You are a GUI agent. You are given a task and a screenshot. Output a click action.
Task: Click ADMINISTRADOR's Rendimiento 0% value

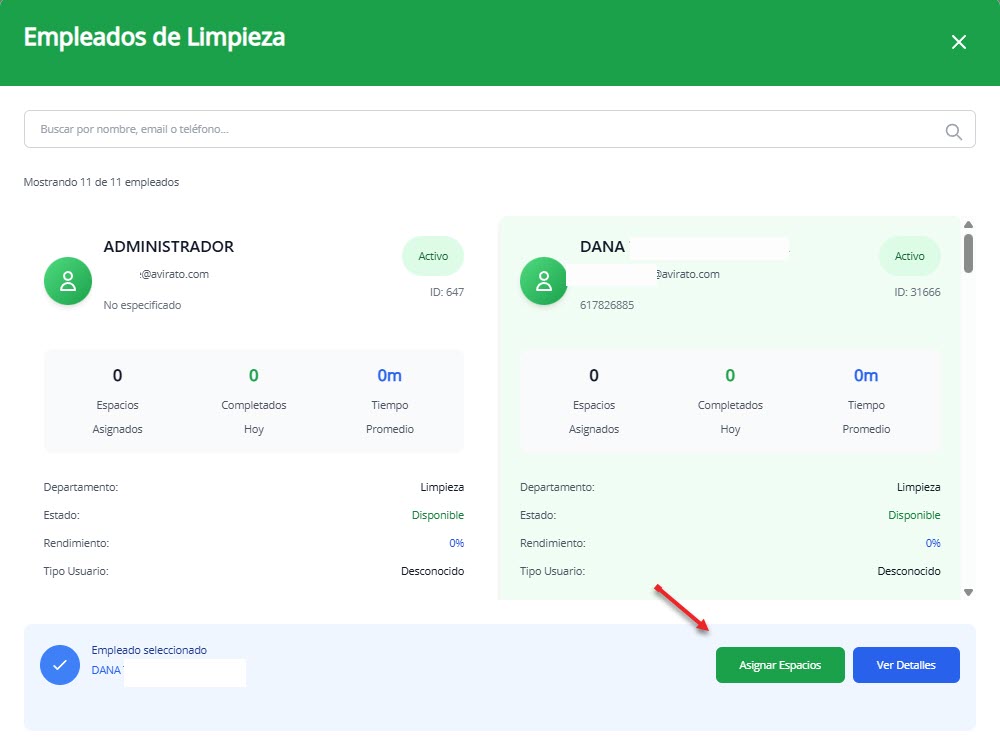click(456, 543)
